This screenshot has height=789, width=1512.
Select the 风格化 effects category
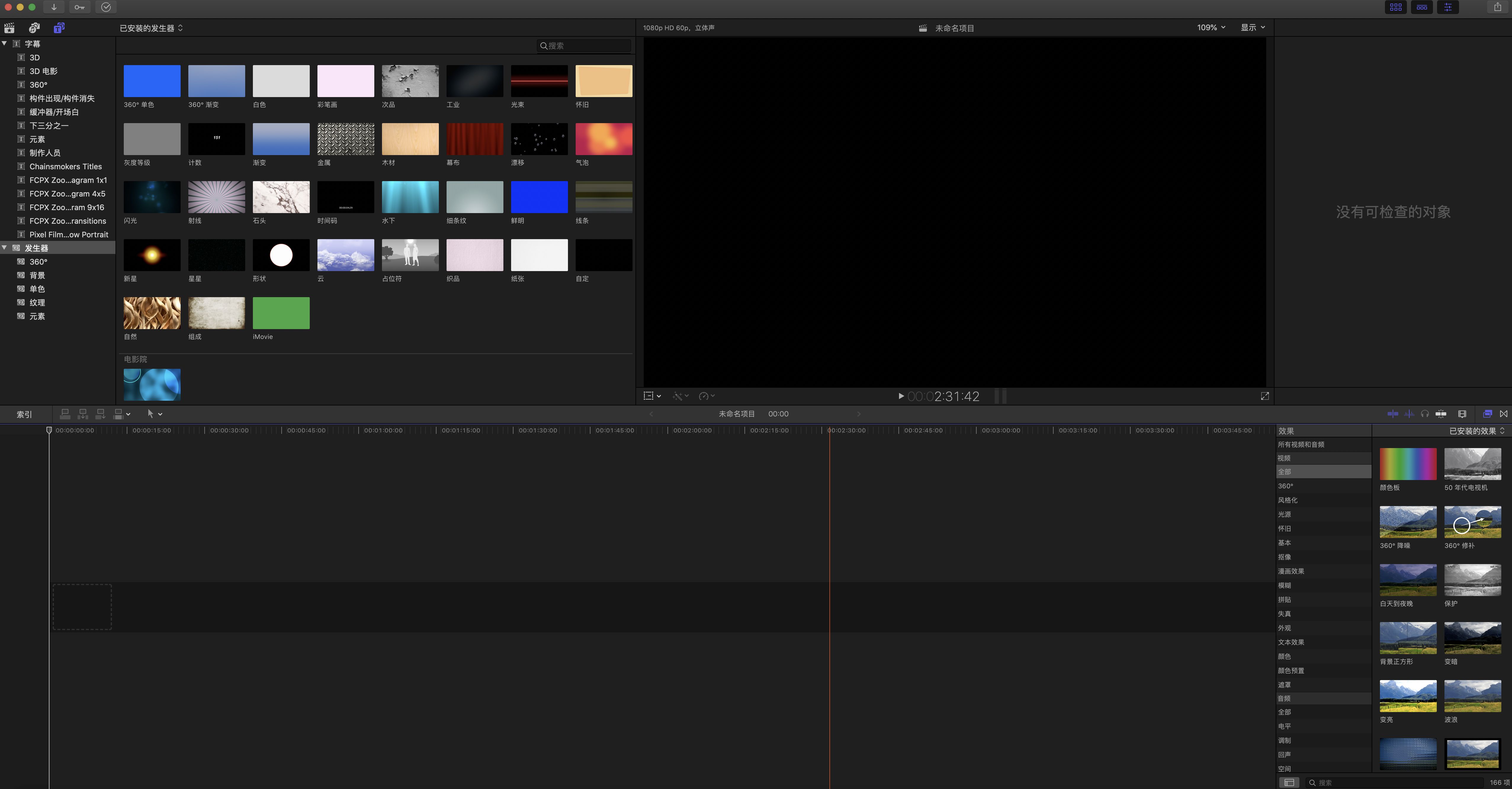click(x=1324, y=500)
